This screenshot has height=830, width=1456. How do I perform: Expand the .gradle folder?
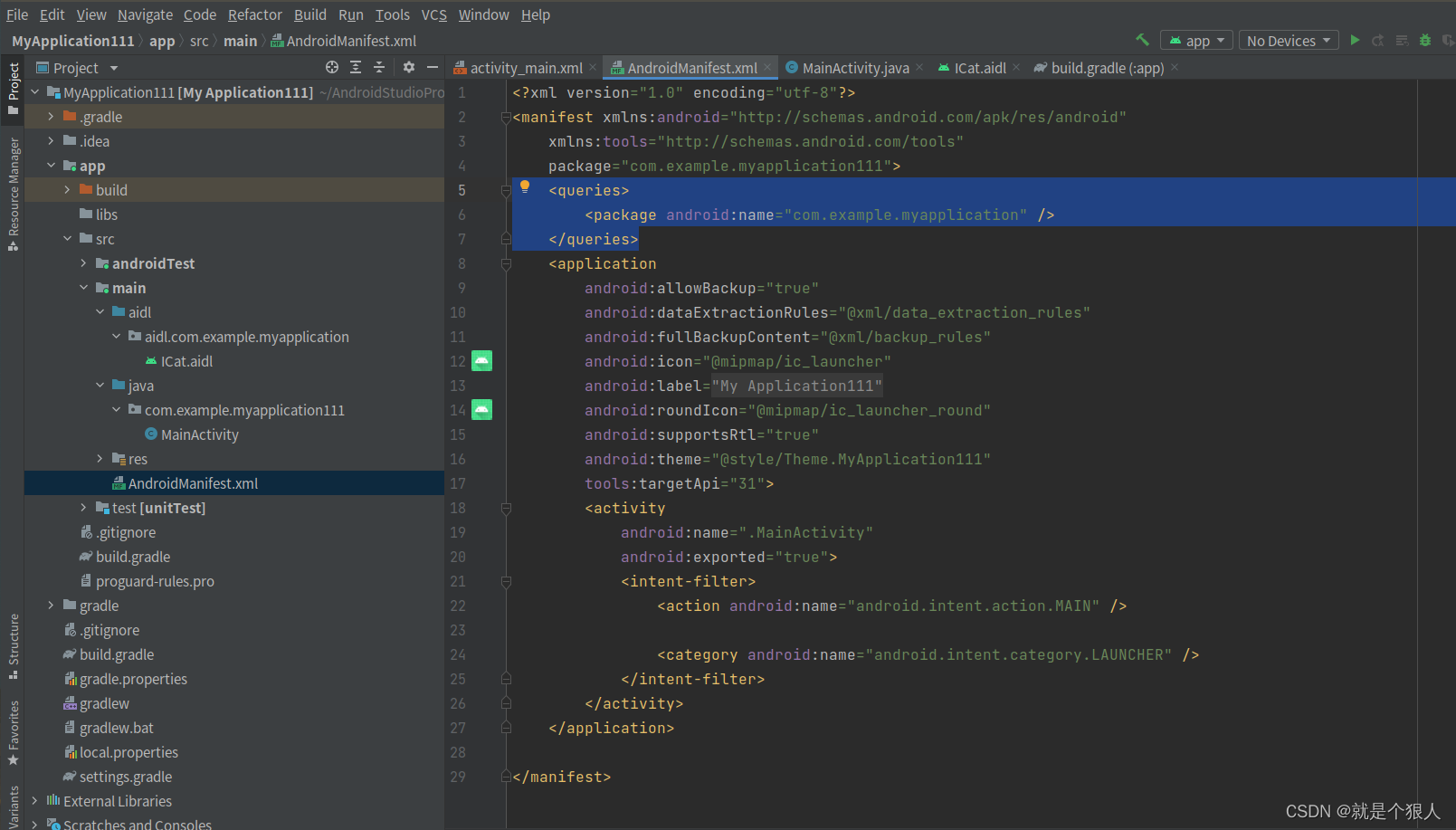pyautogui.click(x=51, y=117)
